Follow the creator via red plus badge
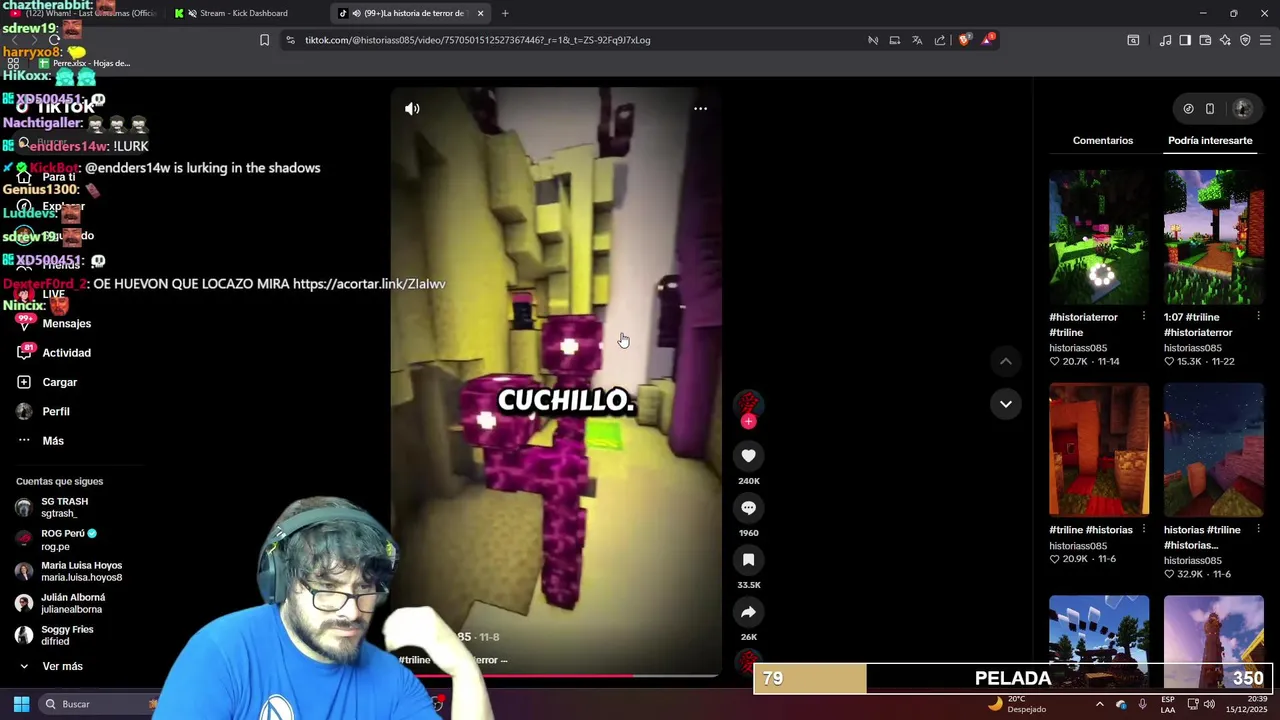Screen dimensions: 1280x720 pos(748,422)
